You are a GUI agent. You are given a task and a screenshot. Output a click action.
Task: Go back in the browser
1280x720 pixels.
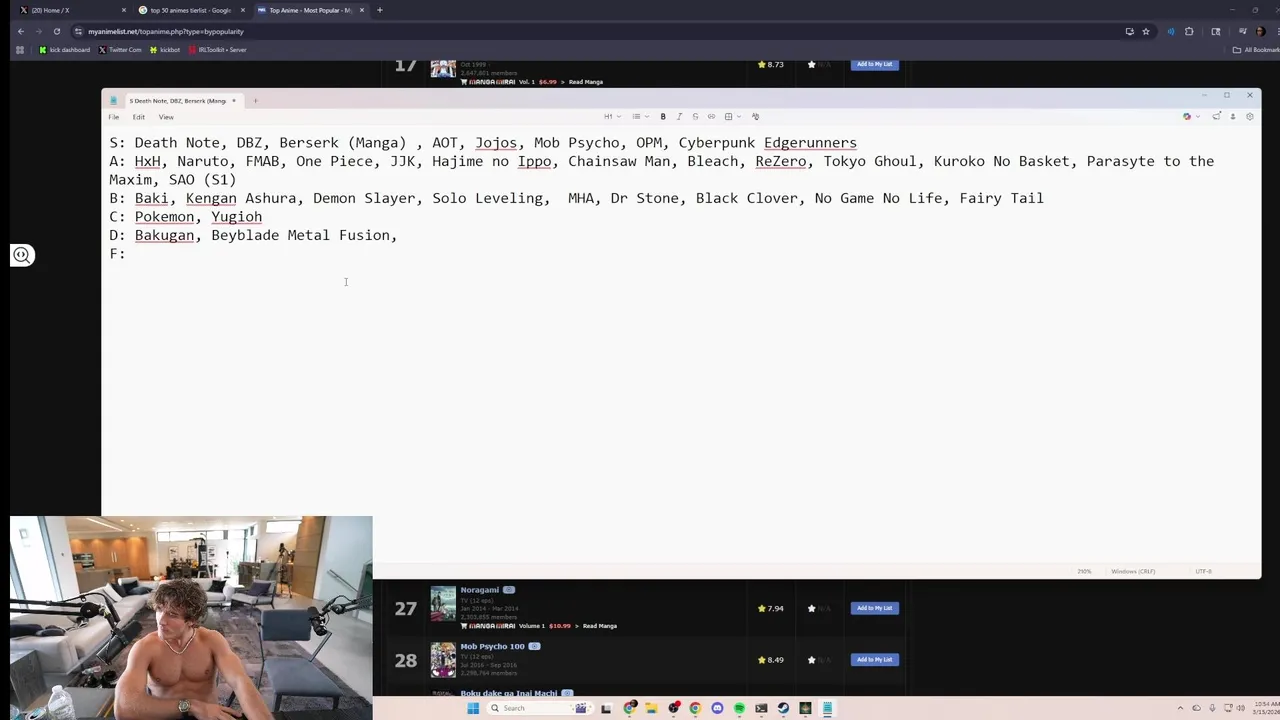pos(20,31)
